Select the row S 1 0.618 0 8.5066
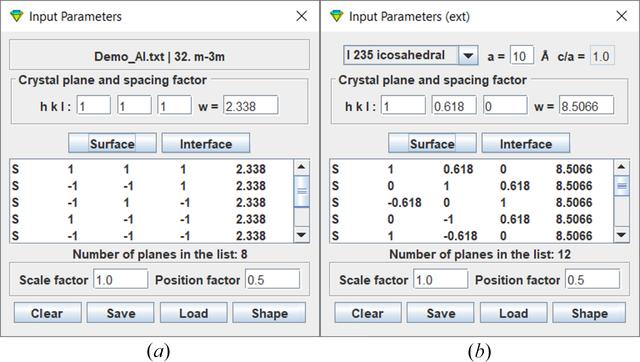 (x=471, y=169)
